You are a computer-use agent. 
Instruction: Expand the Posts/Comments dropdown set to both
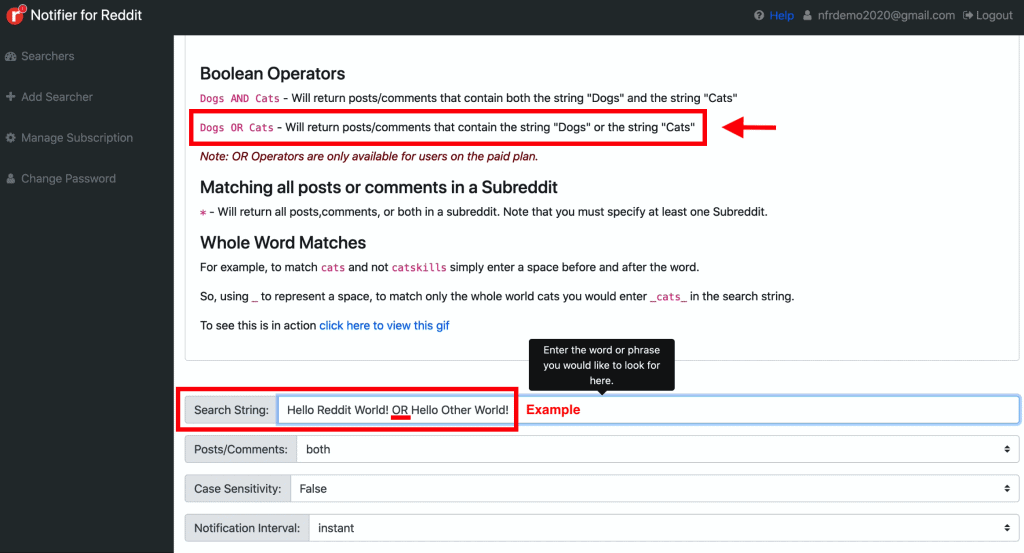[658, 449]
